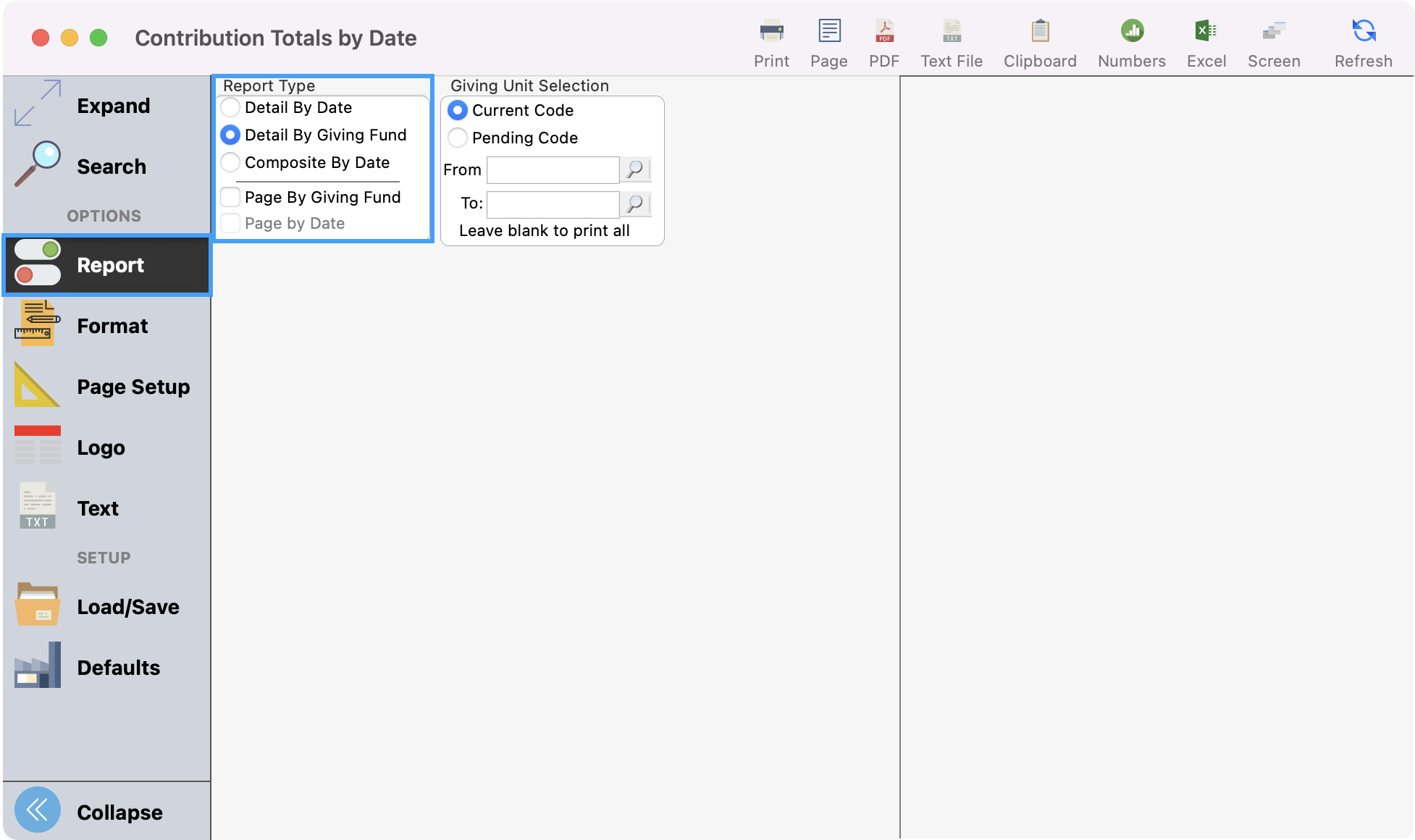1415x840 pixels.
Task: Click inside the From code field
Action: point(552,169)
